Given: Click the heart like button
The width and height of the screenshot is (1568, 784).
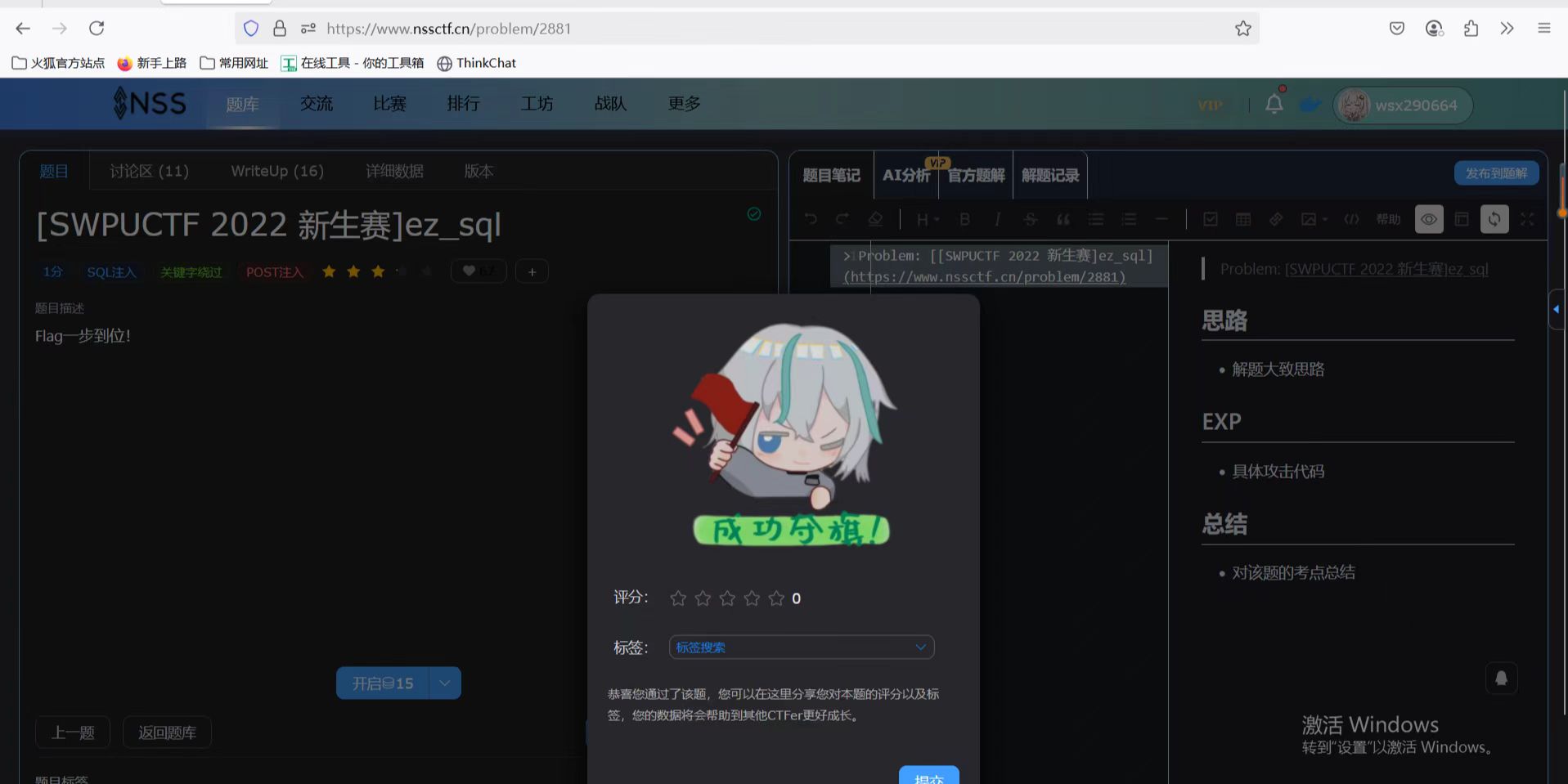Looking at the screenshot, I should pos(478,271).
